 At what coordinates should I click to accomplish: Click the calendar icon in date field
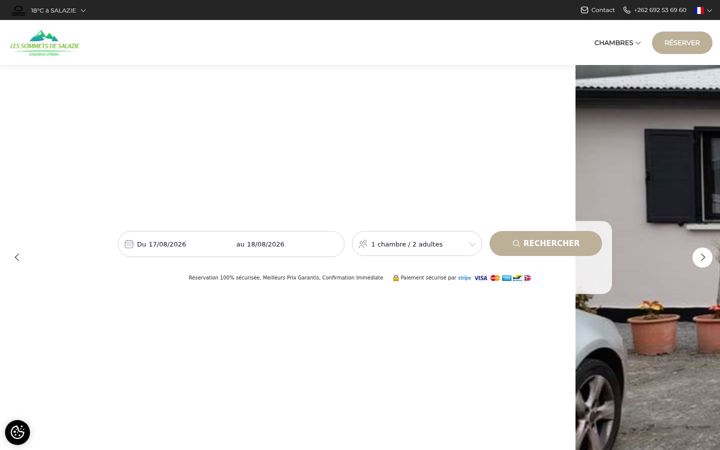coord(129,244)
